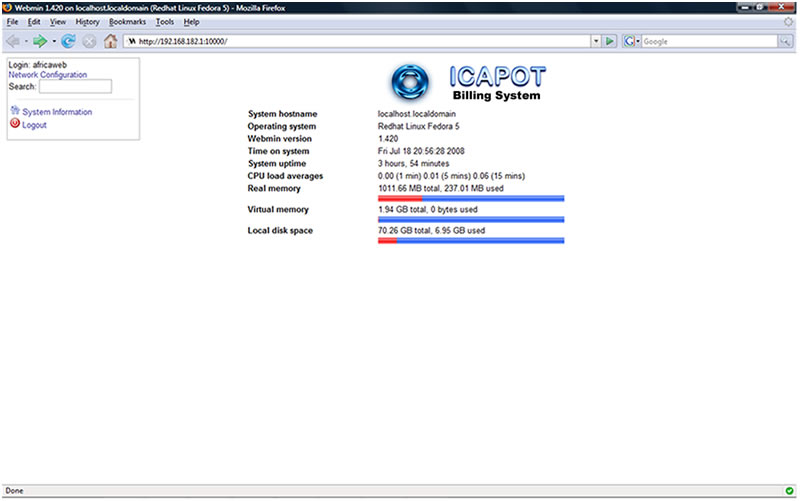Screen dimensions: 800x501
Task: Click the Stop loading icon
Action: [89, 41]
